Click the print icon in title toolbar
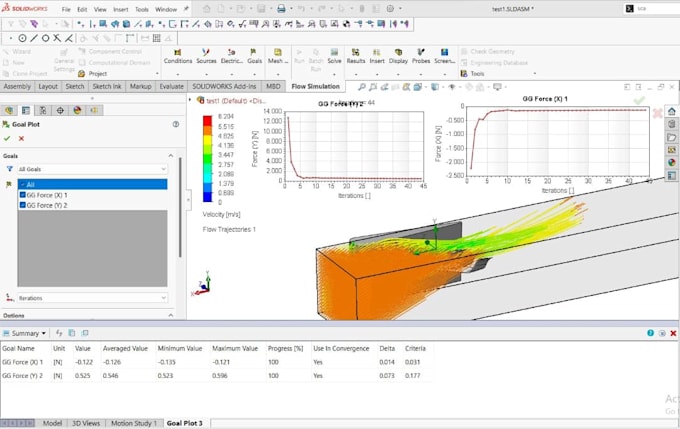Screen dimensions: 680x429 point(281,8)
